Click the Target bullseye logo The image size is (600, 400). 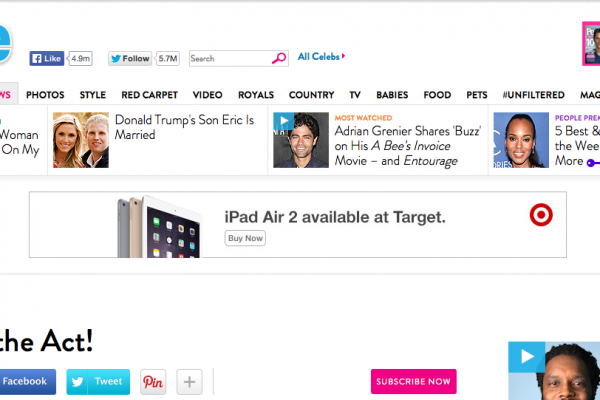[541, 215]
